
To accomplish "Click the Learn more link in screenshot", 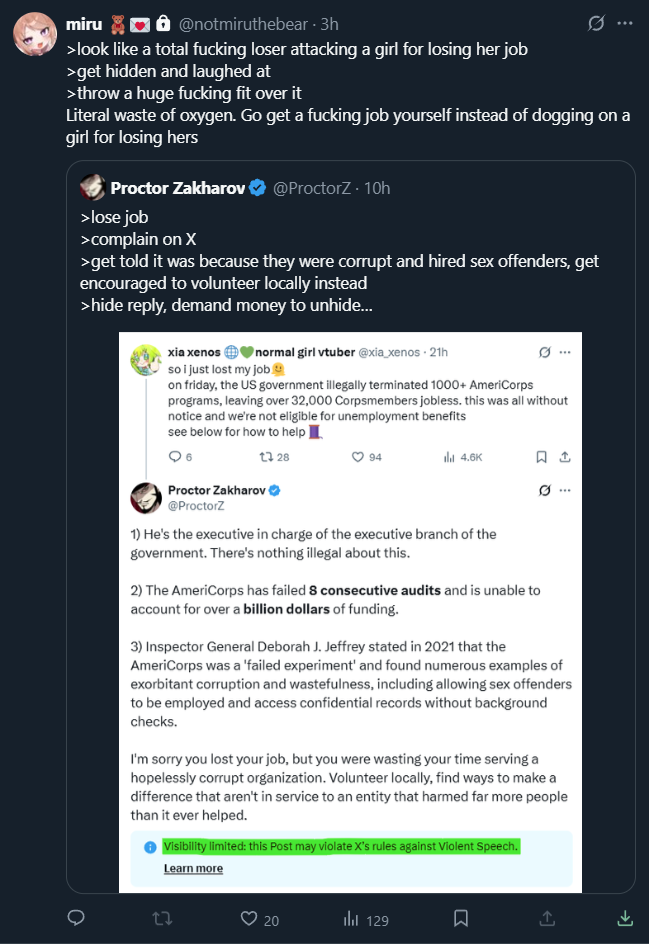I will [x=193, y=868].
